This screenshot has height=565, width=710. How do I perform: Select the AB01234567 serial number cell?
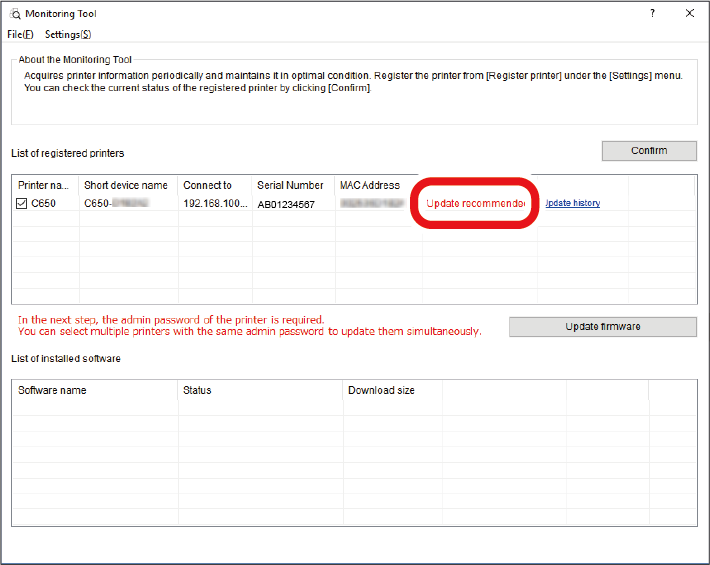(x=286, y=203)
